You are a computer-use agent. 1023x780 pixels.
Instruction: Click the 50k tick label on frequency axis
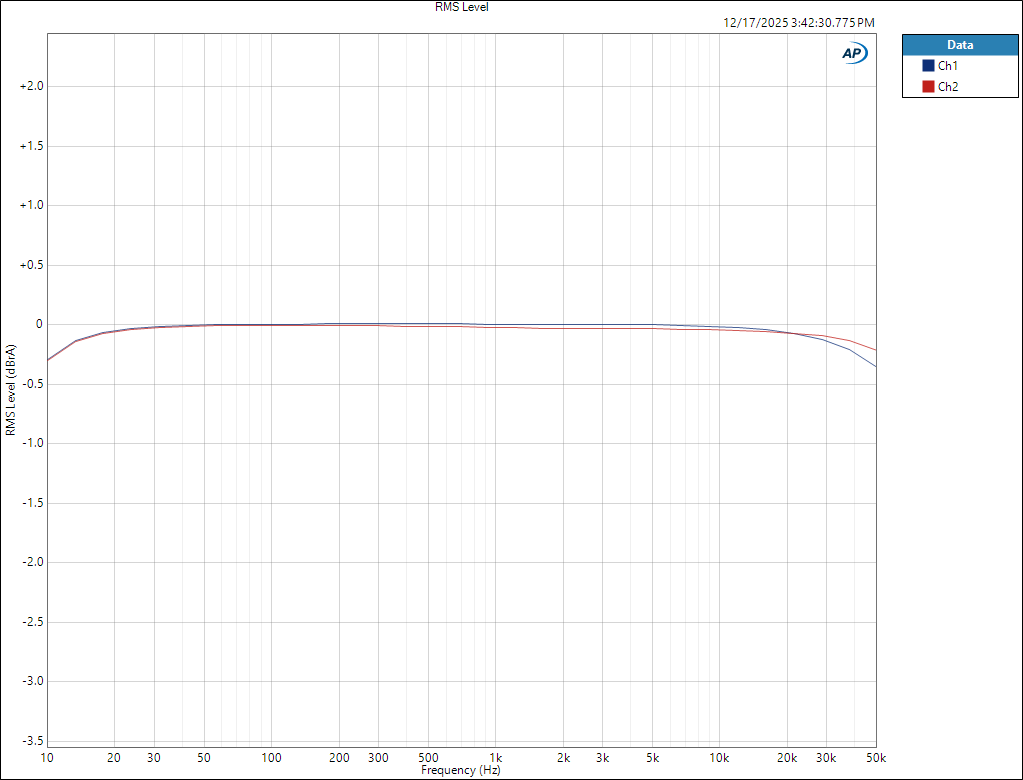(x=875, y=758)
